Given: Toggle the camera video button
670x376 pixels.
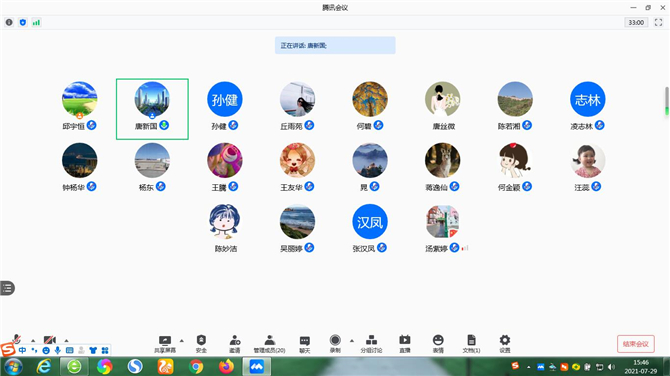Looking at the screenshot, I should coord(50,340).
